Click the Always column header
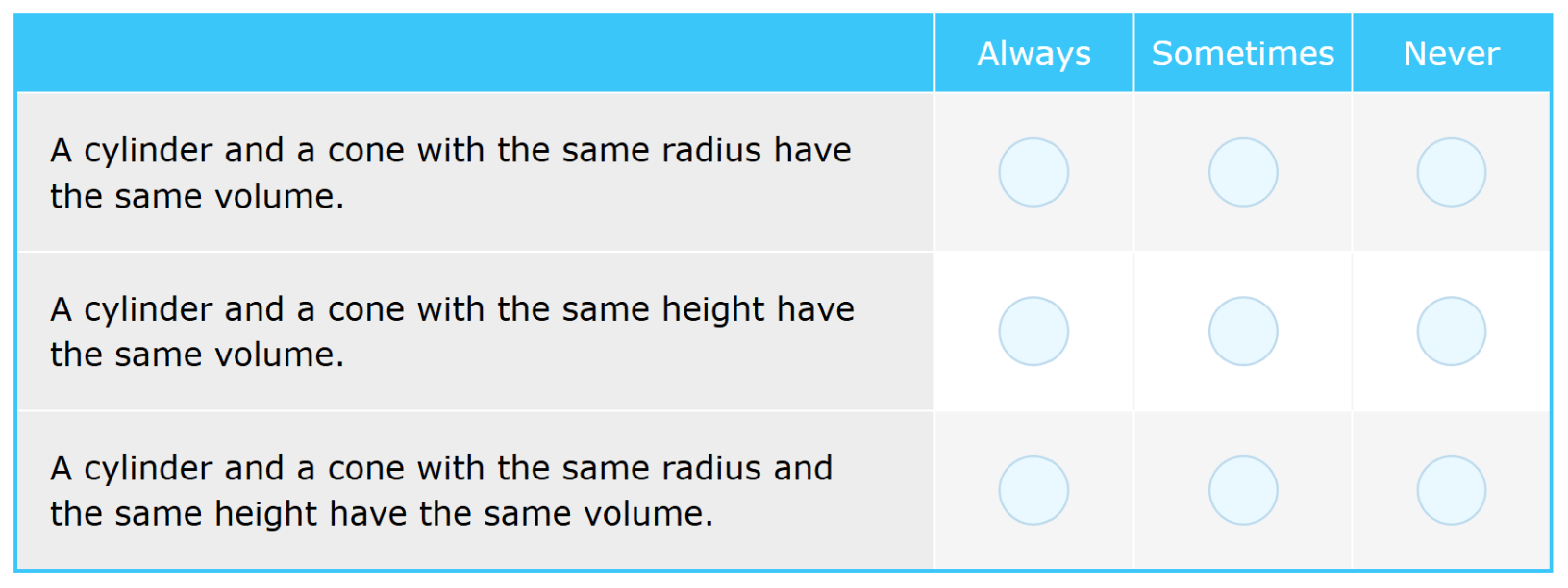1568x588 pixels. tap(1034, 54)
